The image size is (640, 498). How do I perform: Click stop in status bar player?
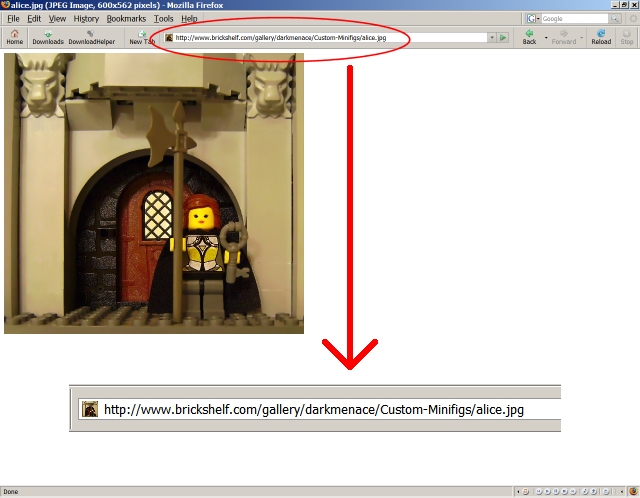point(564,491)
